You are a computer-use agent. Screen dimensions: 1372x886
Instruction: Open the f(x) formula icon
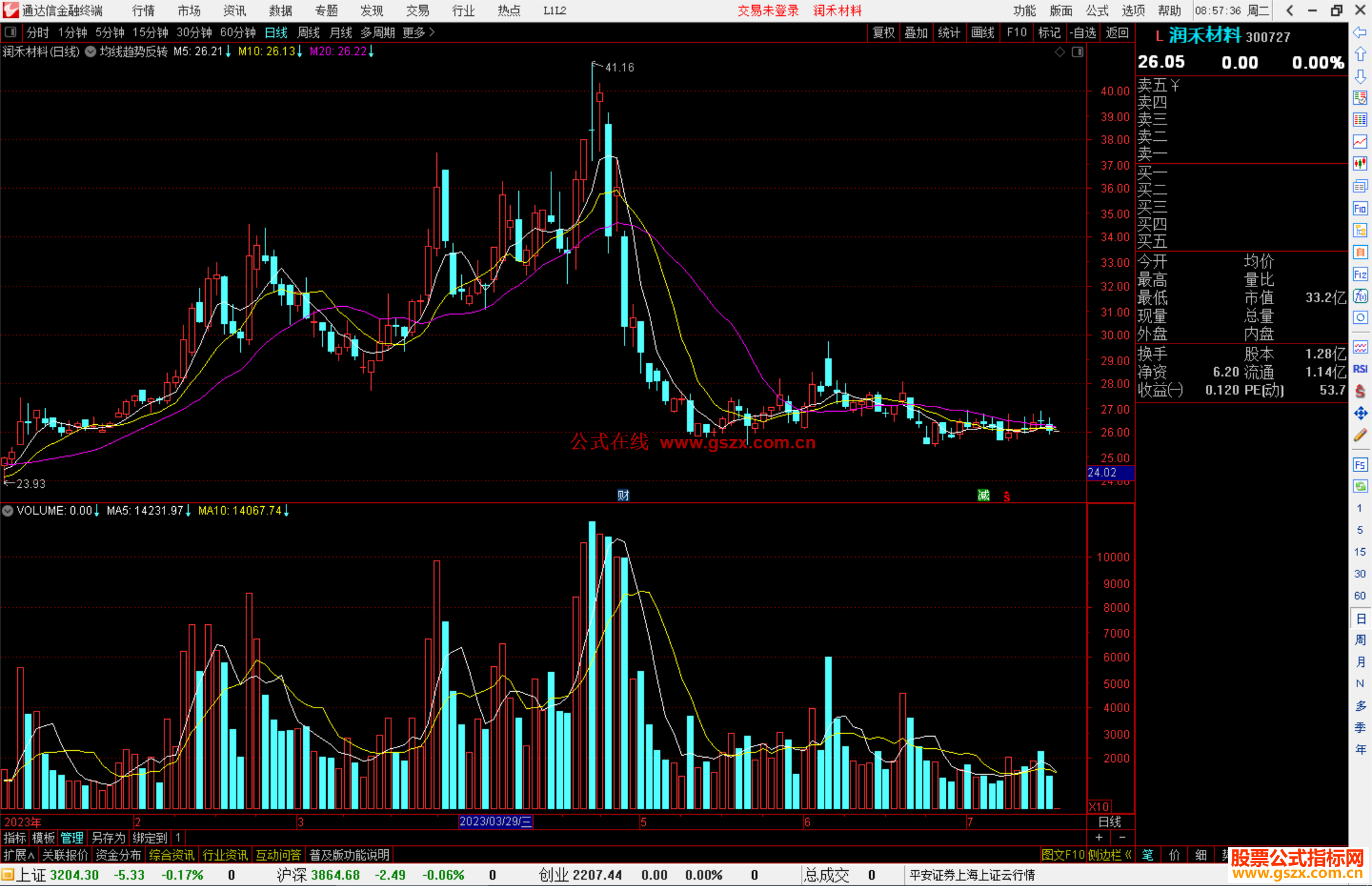[x=1360, y=297]
